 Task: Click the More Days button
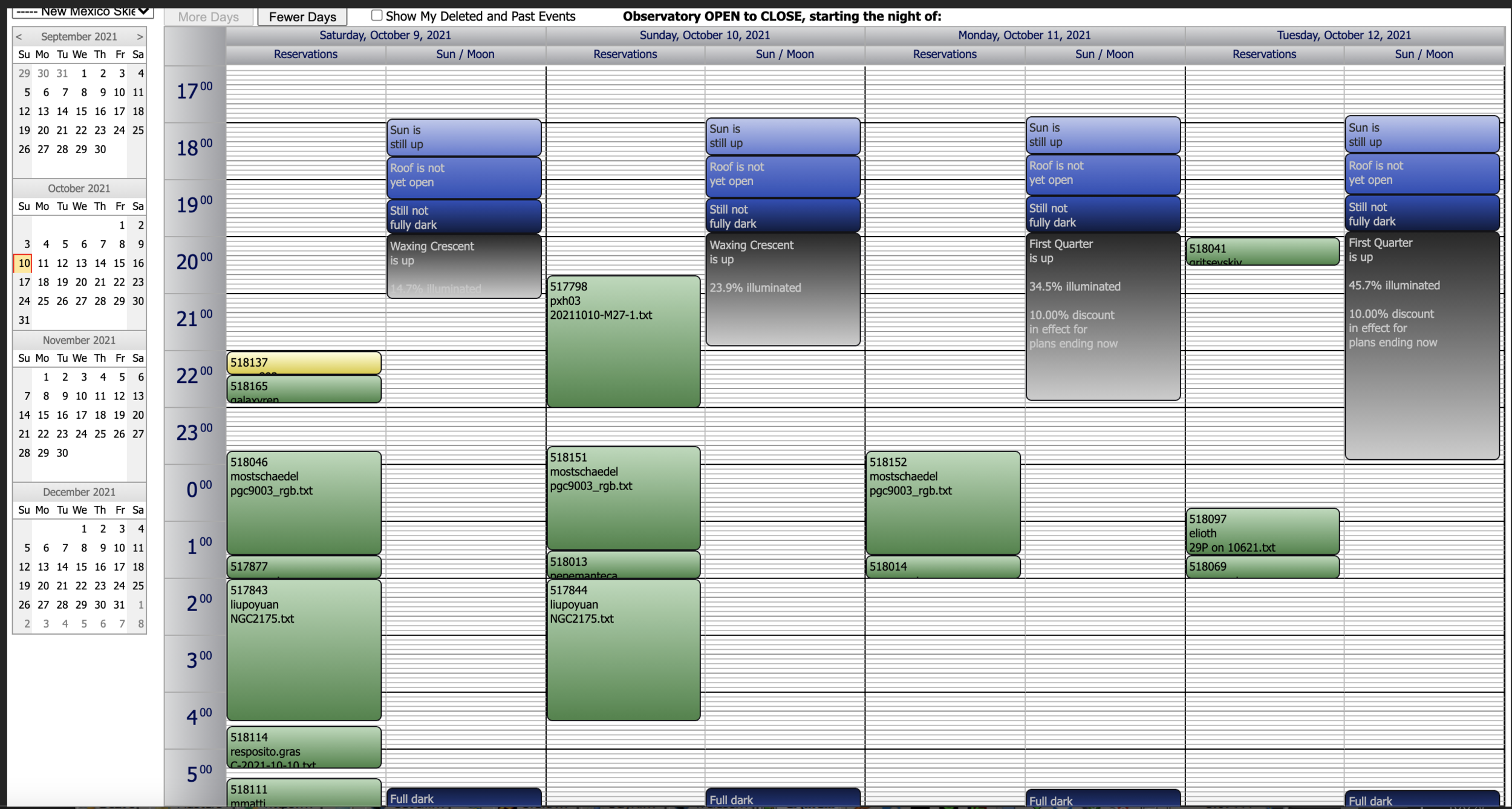click(208, 17)
